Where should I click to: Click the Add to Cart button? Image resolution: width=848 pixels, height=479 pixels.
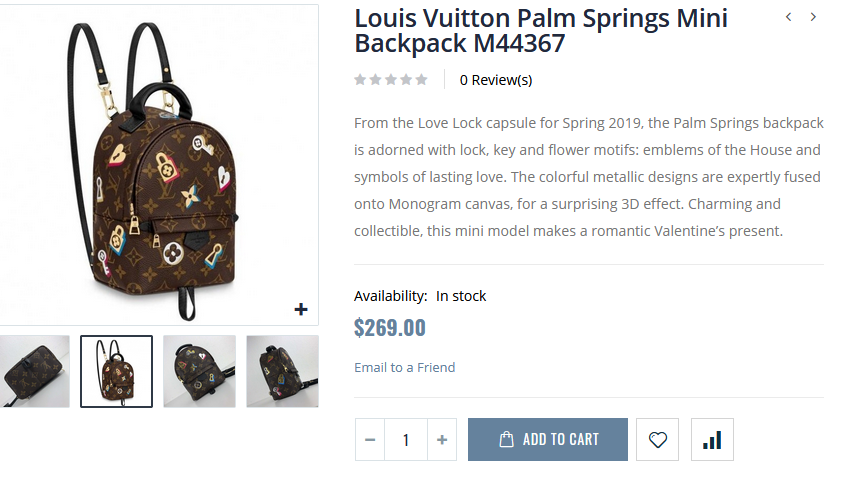[548, 440]
